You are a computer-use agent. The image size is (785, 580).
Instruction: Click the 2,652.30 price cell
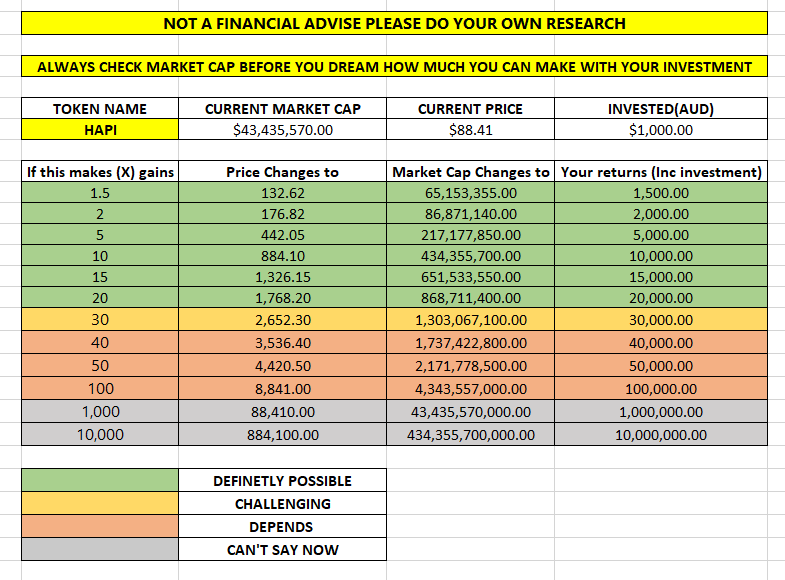point(282,319)
